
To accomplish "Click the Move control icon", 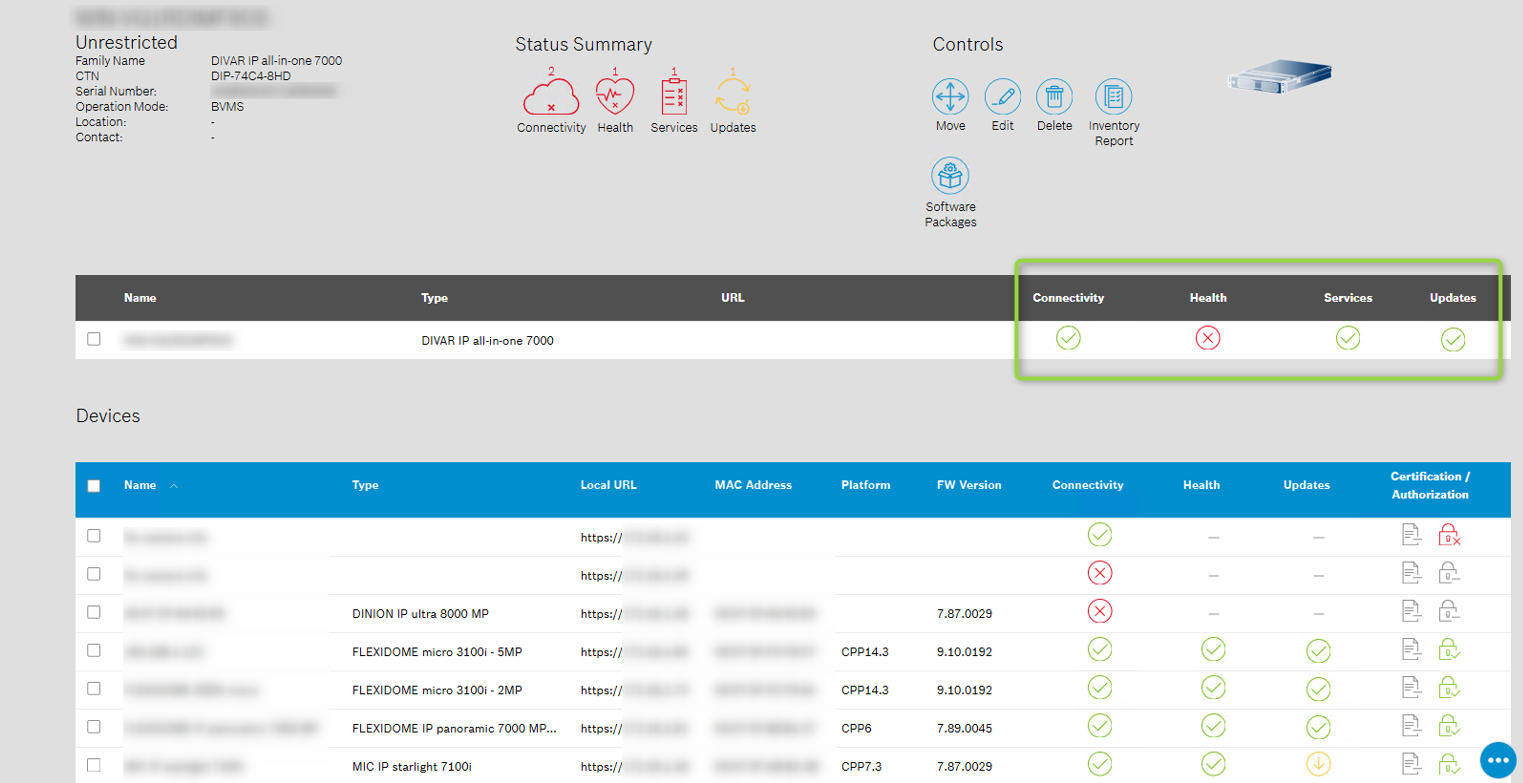I will click(950, 97).
